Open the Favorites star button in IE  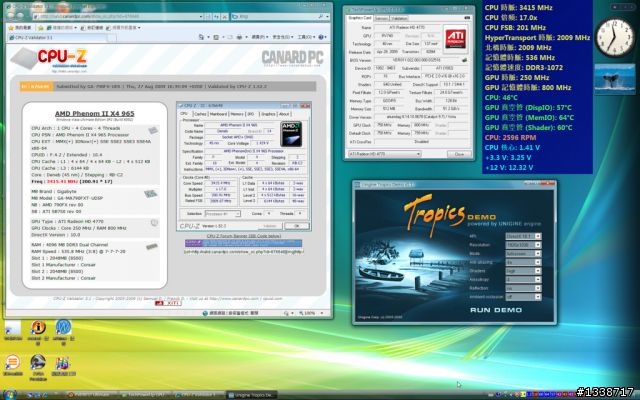[x=19, y=27]
